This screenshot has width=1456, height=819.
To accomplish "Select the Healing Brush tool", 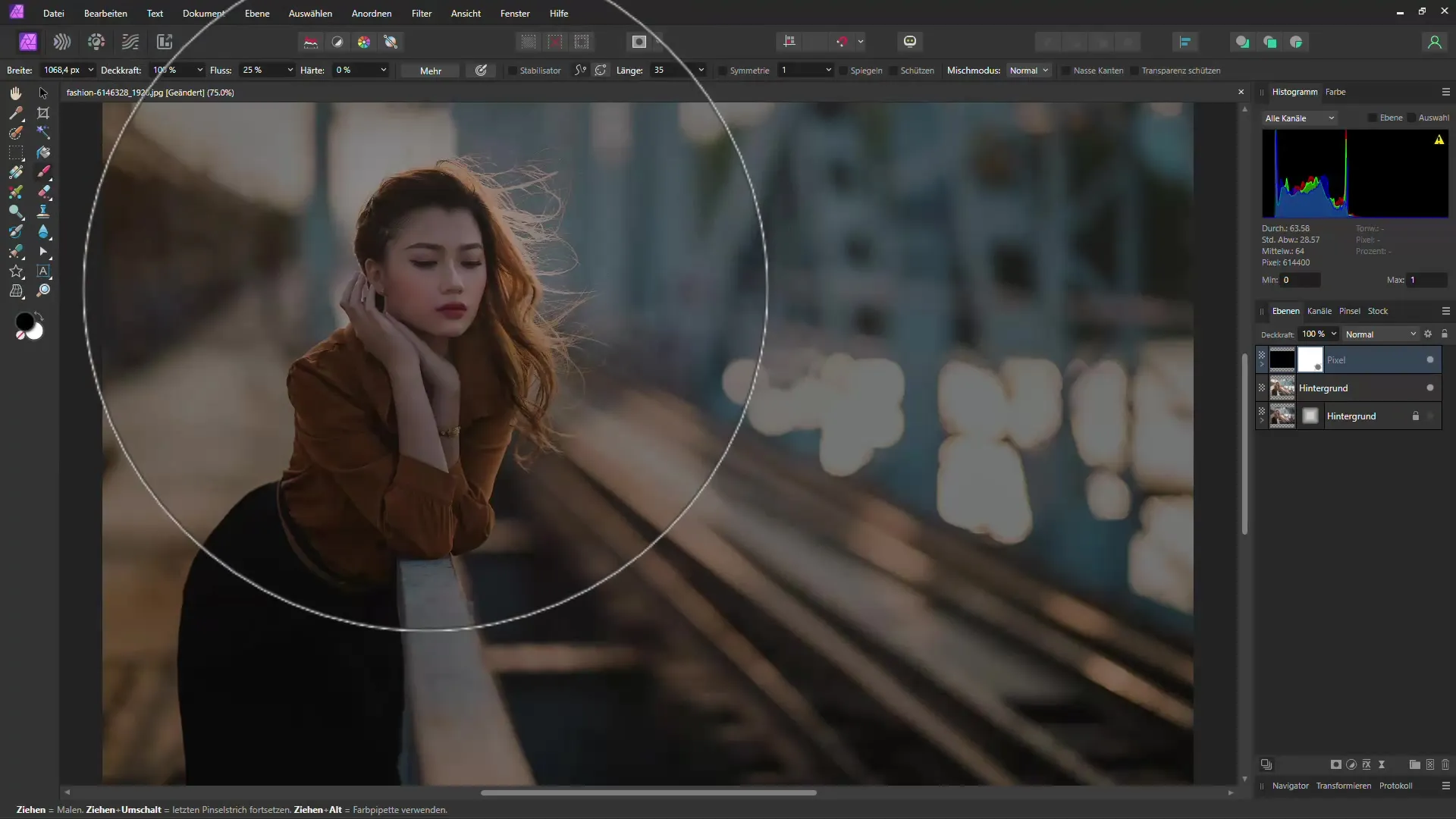I will (x=15, y=251).
